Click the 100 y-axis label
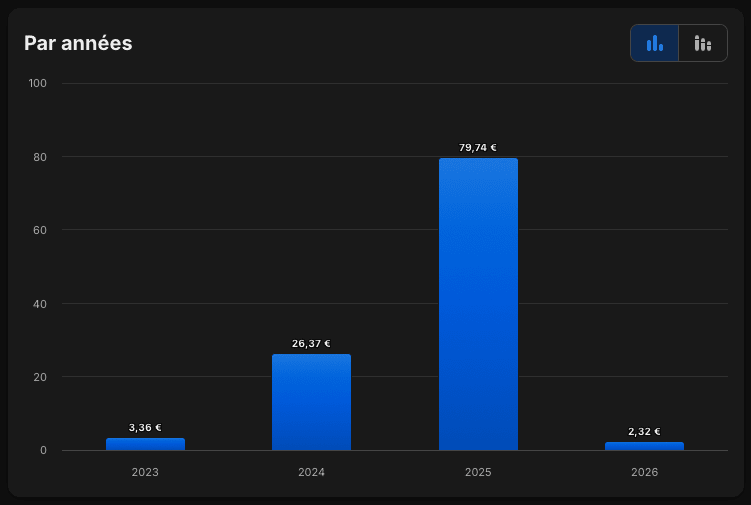 [x=38, y=83]
